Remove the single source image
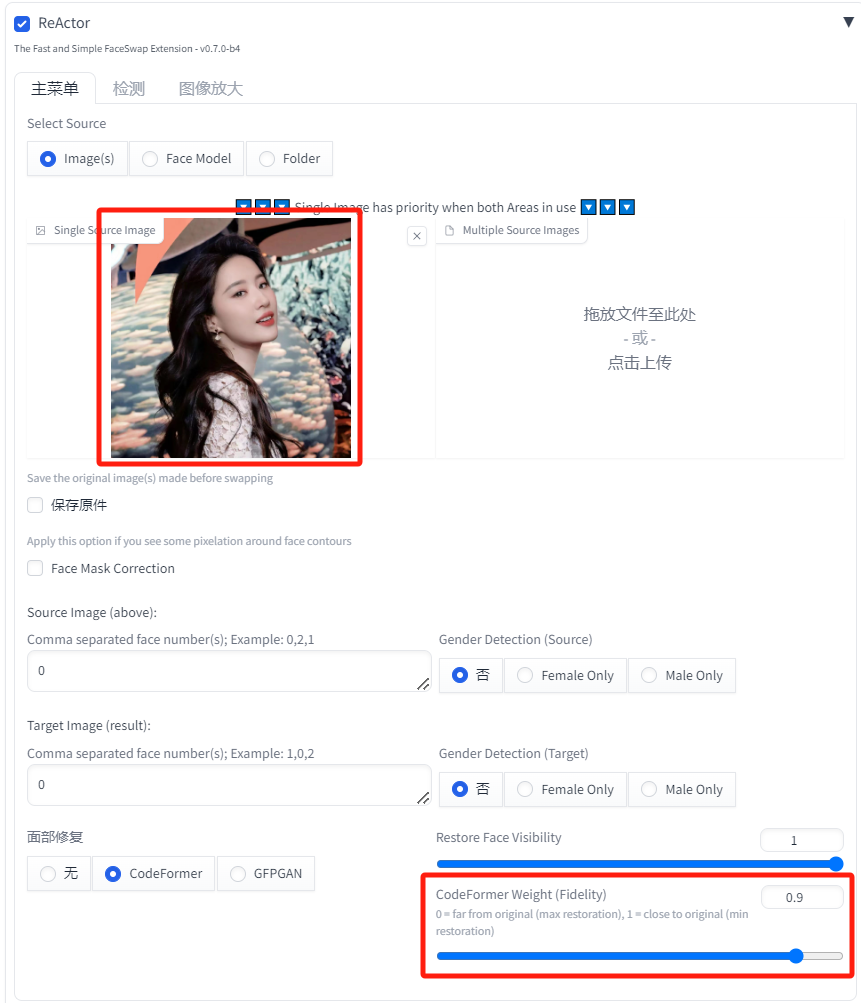This screenshot has width=861, height=1003. tap(417, 236)
